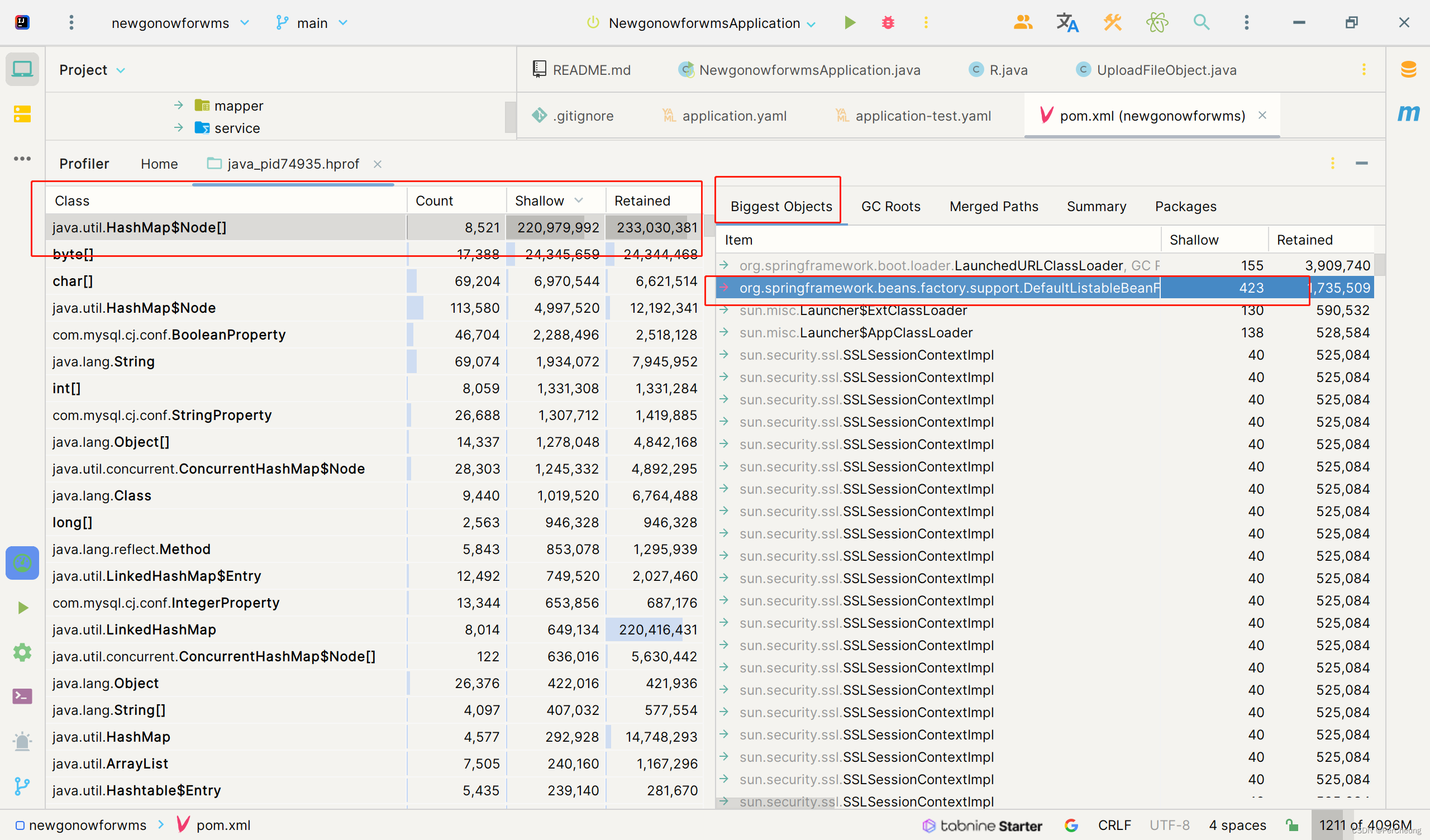
Task: Close the java_pid74935.hprof profiler tab
Action: click(x=378, y=165)
